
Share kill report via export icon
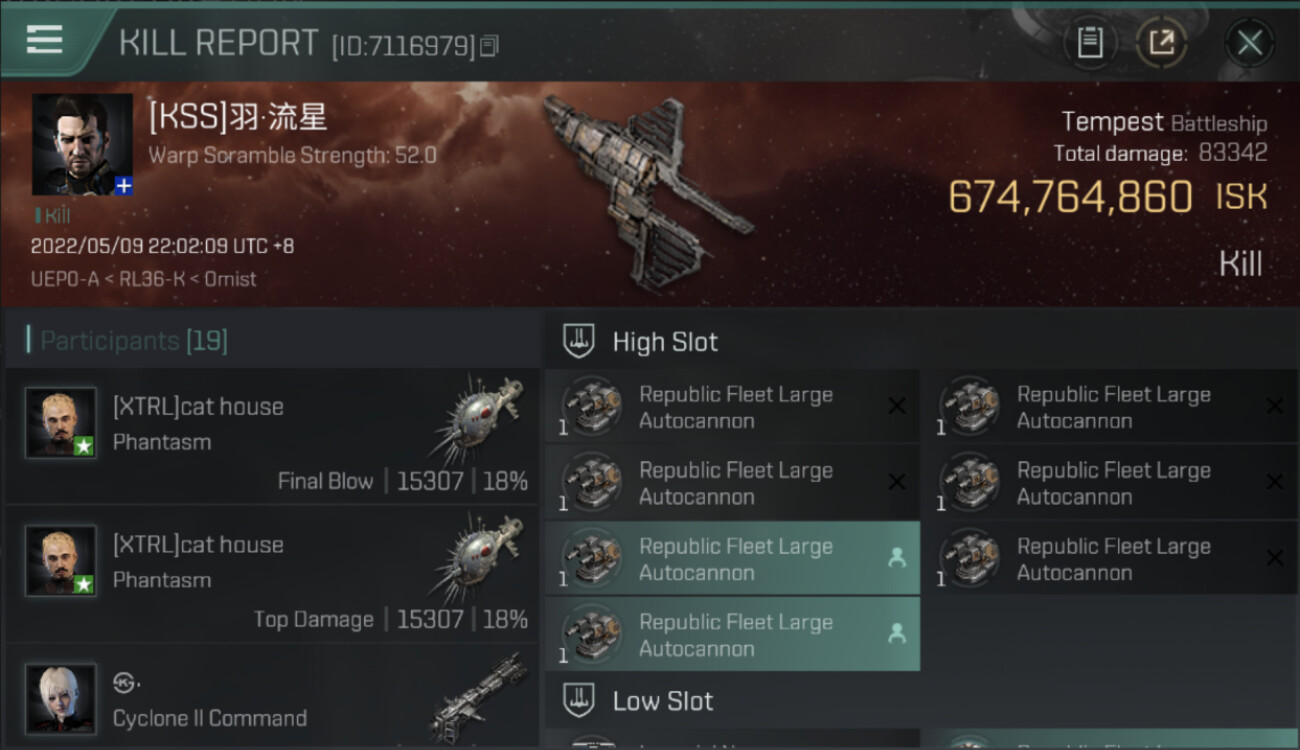pyautogui.click(x=1161, y=43)
